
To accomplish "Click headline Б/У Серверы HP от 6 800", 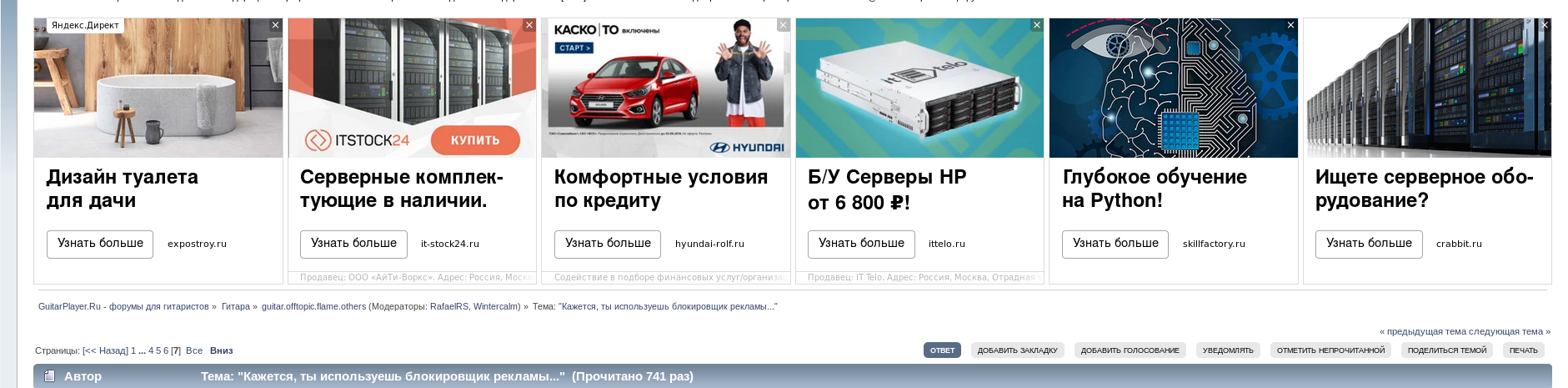I will point(887,189).
